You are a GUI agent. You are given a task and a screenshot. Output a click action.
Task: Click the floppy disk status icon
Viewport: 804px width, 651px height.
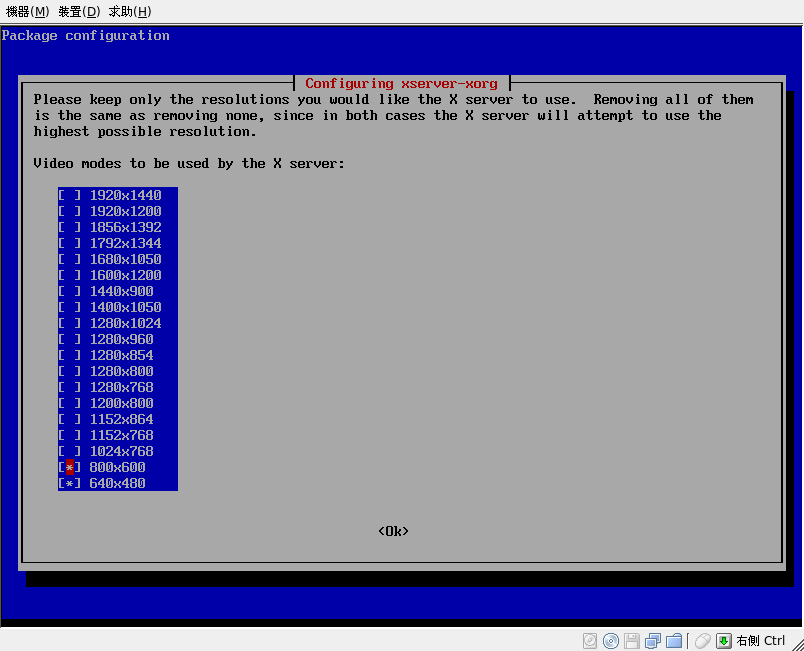click(x=632, y=641)
